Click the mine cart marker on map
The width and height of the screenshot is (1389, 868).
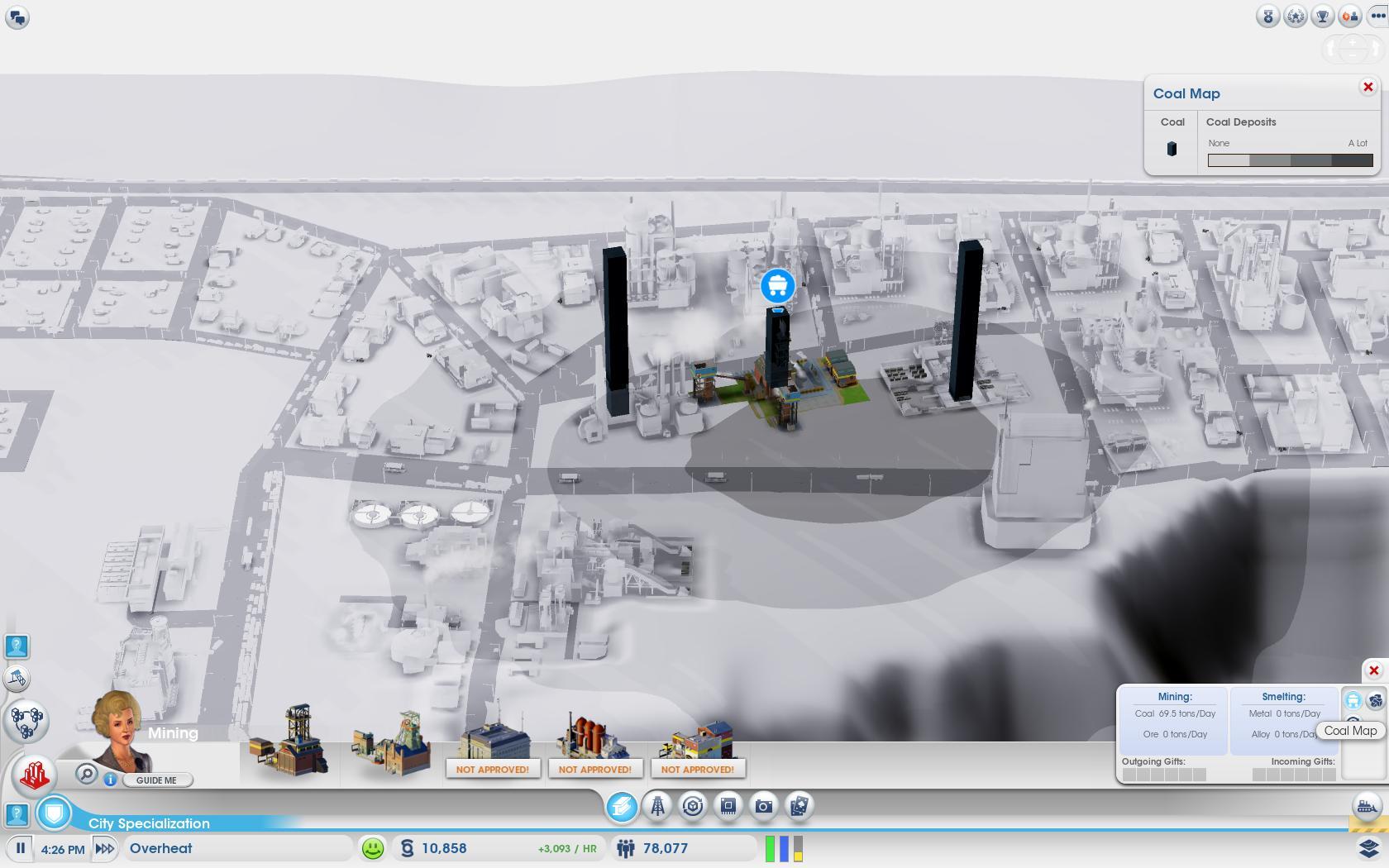pos(777,286)
